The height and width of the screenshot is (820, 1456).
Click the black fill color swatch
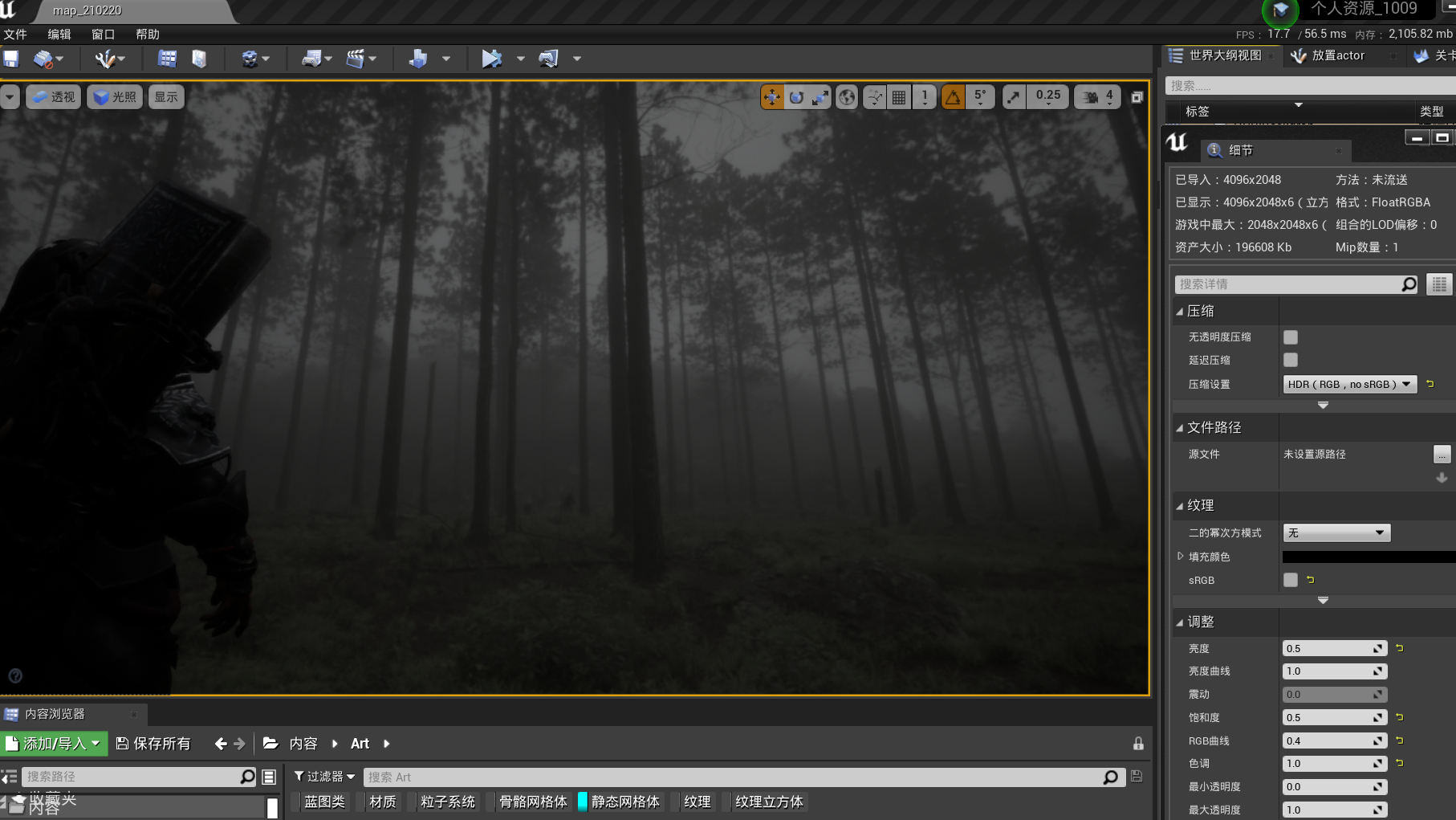tap(1367, 556)
